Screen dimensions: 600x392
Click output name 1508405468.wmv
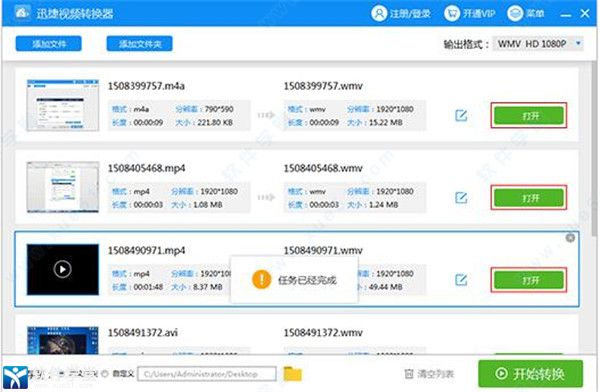coord(323,168)
